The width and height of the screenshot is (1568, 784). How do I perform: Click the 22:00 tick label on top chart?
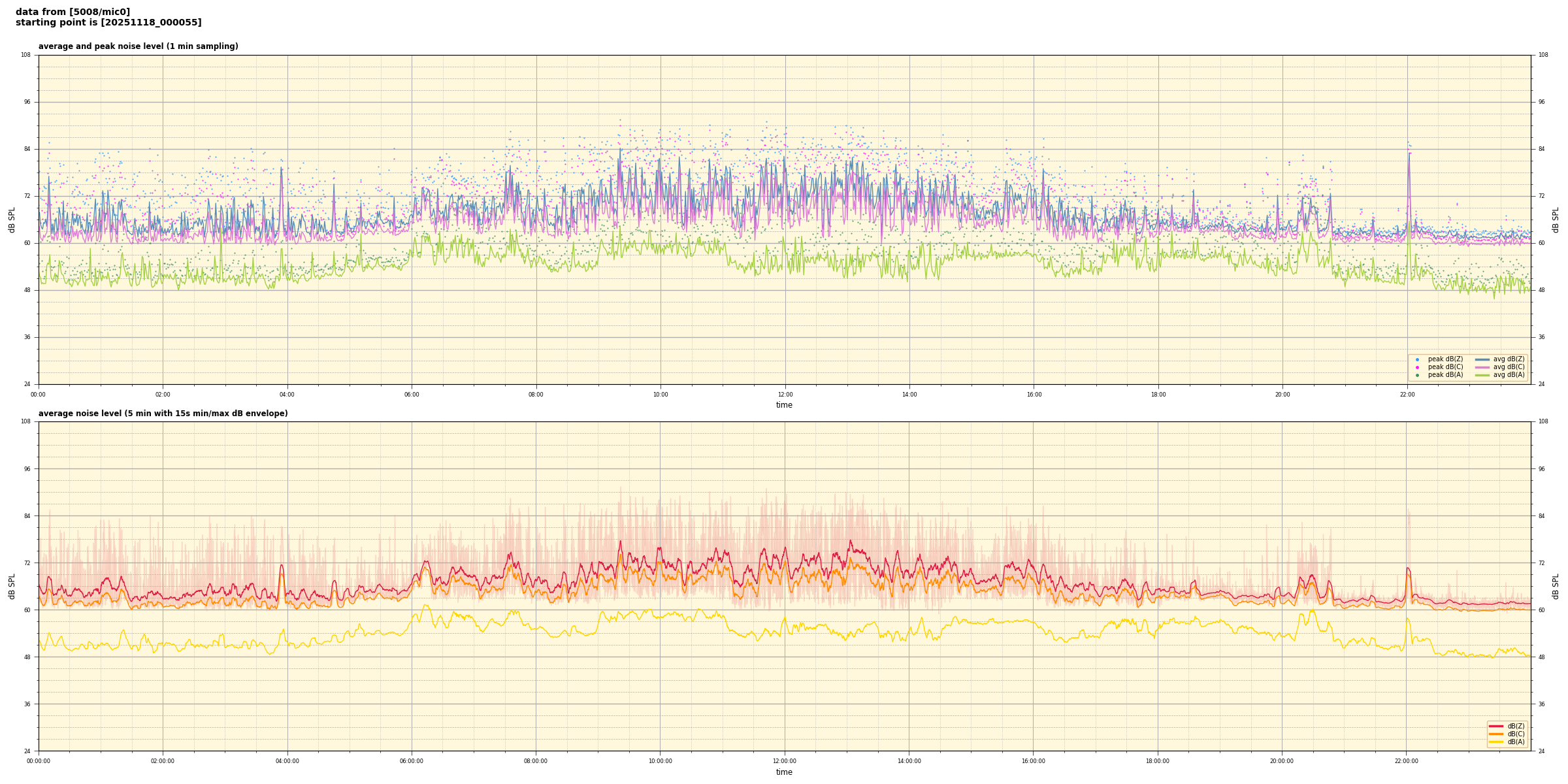click(1407, 395)
